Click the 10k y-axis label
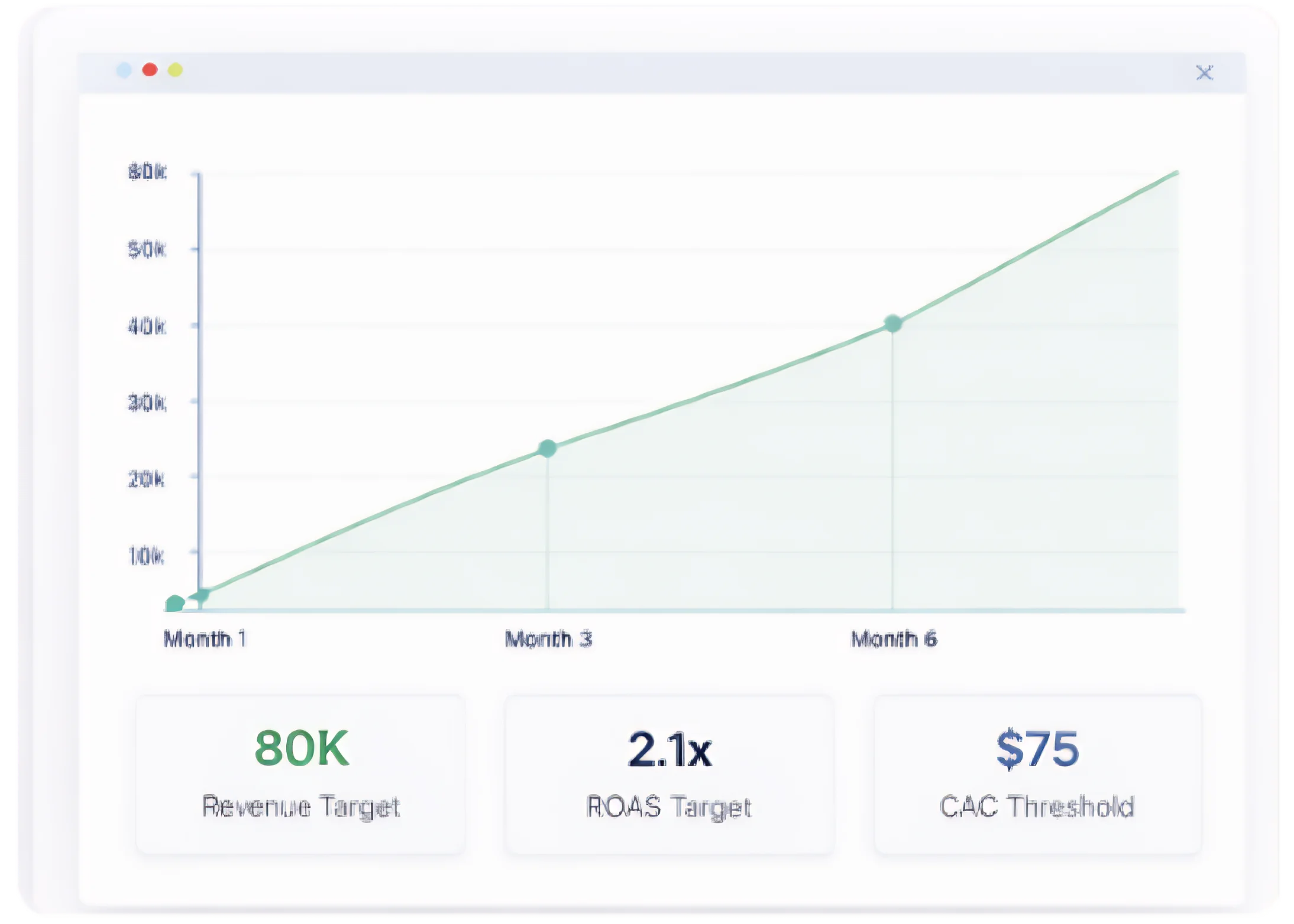This screenshot has width=1294, height=924. [146, 556]
